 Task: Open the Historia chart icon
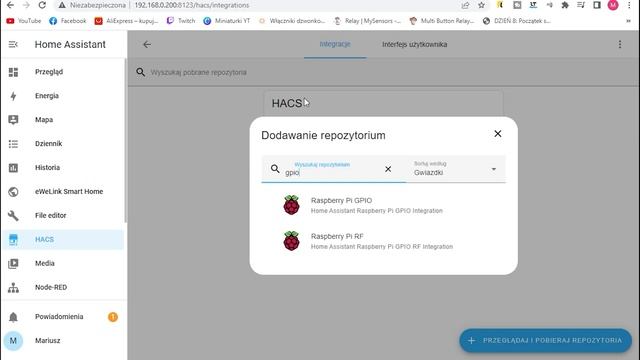[x=13, y=168]
